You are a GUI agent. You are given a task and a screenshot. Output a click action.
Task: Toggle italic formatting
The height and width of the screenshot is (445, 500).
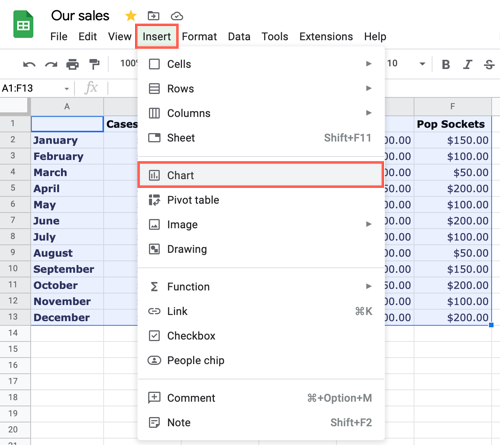click(467, 64)
